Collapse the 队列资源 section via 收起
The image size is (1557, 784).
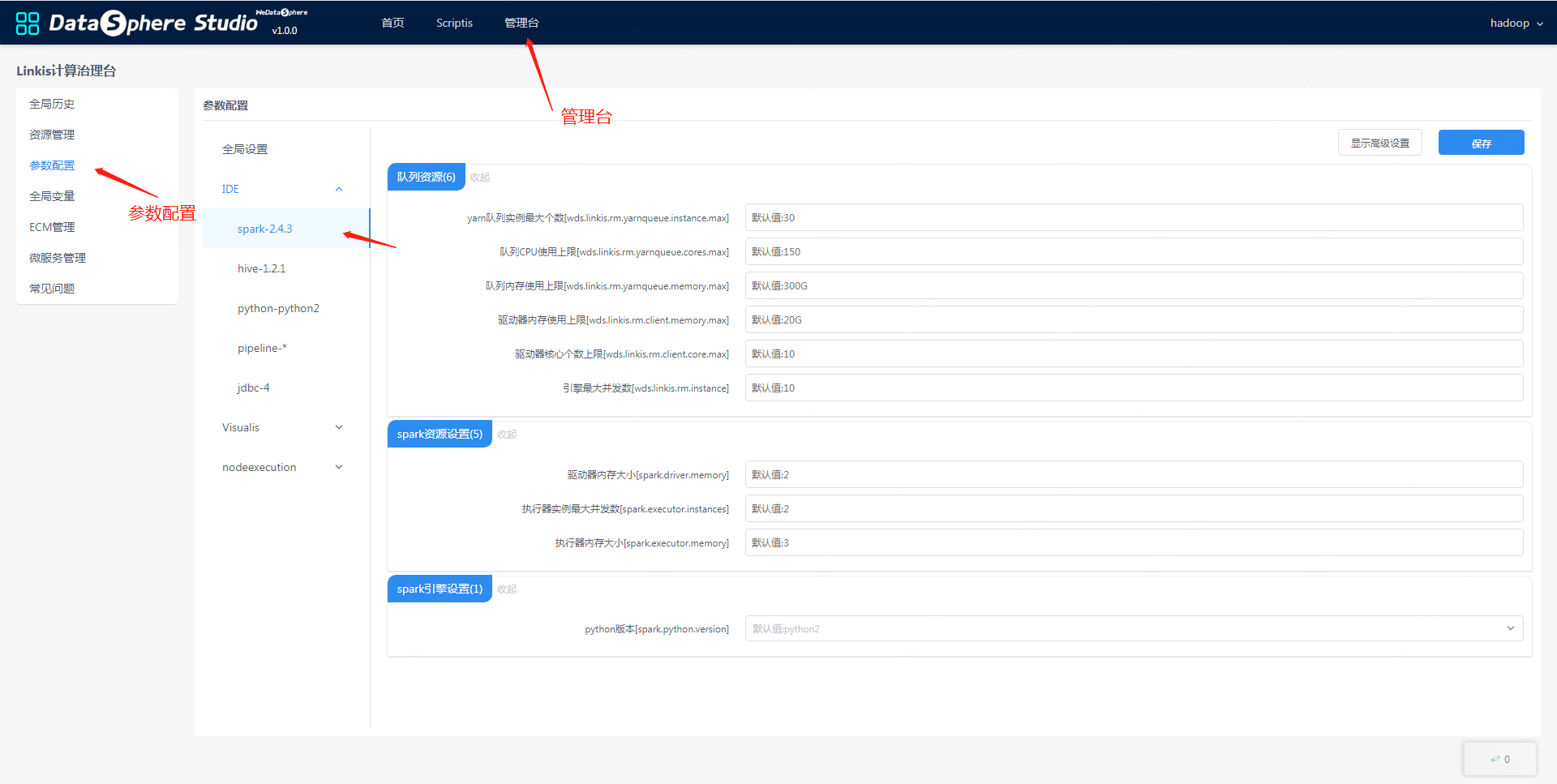coord(480,177)
